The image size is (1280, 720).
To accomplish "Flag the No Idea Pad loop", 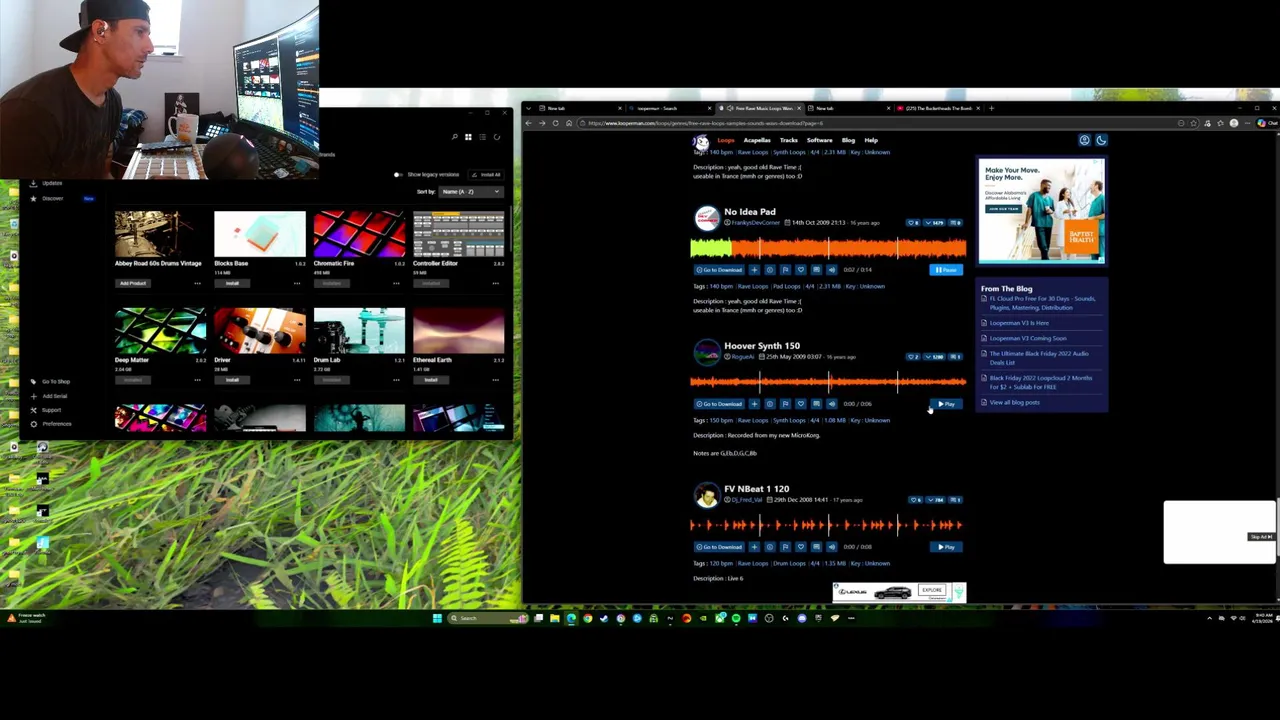I will point(785,270).
